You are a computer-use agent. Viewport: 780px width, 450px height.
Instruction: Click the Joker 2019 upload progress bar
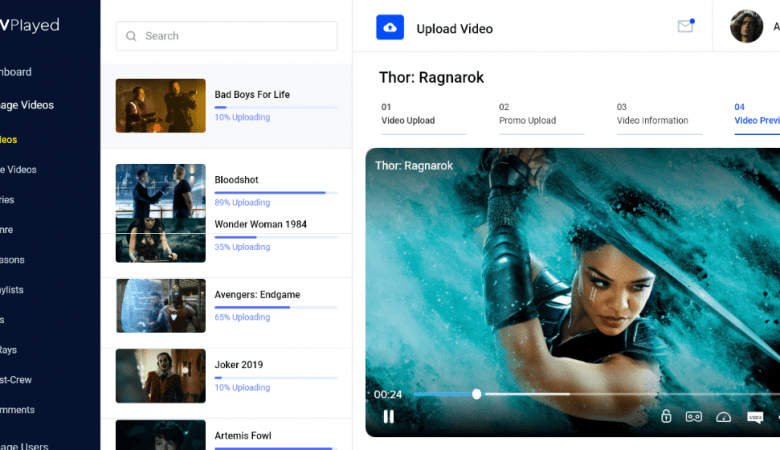[276, 378]
